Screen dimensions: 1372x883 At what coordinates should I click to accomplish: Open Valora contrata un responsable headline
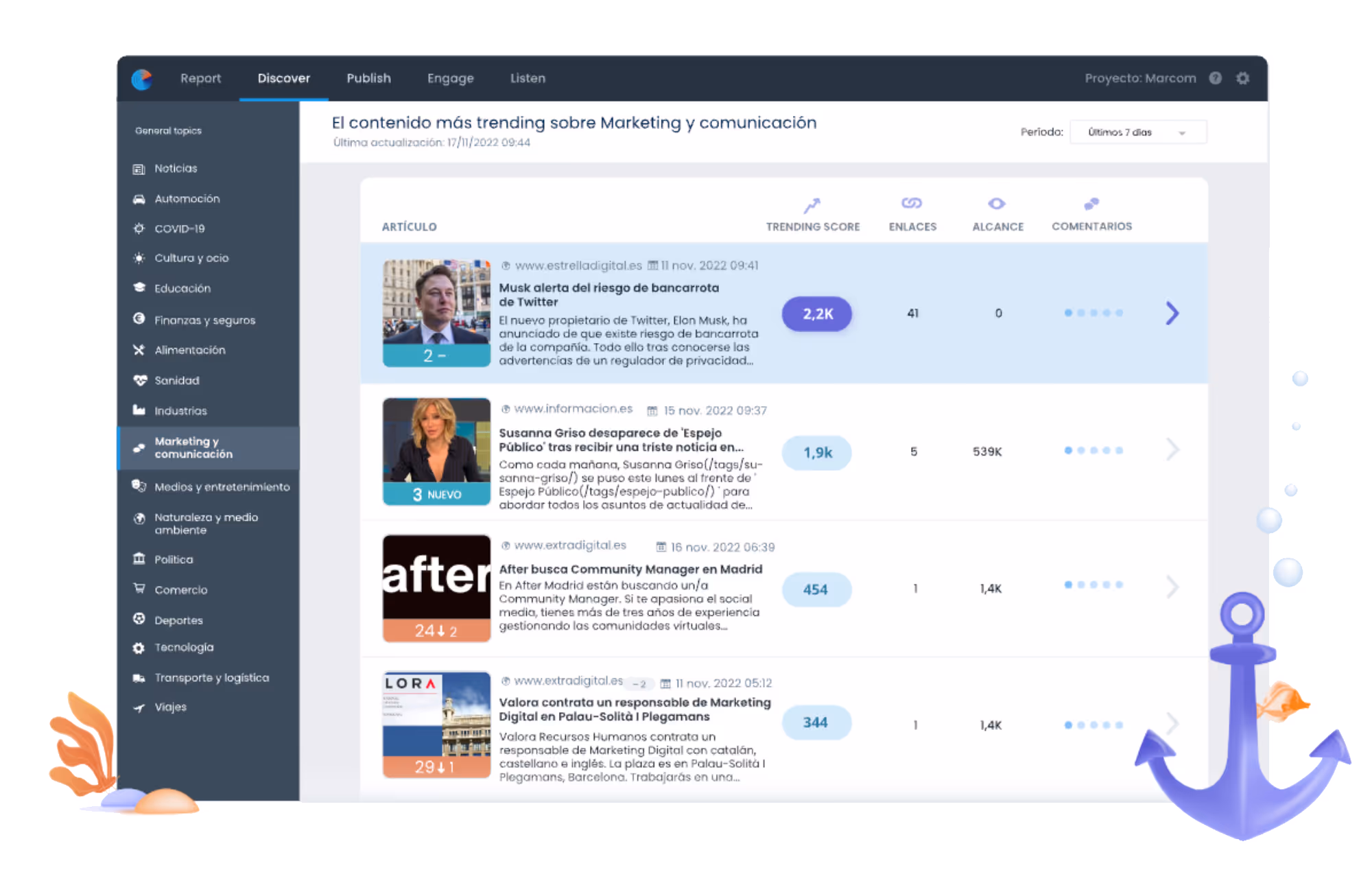click(635, 709)
